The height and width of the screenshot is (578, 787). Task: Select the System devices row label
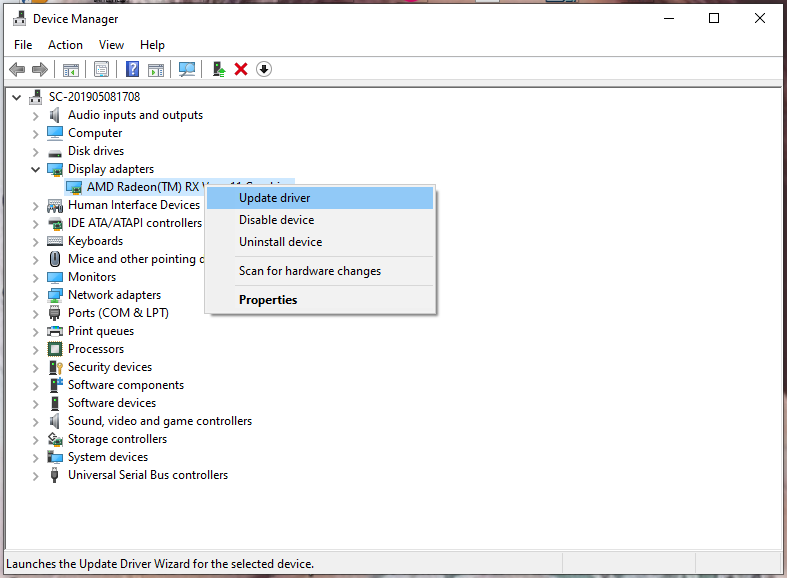pyautogui.click(x=108, y=457)
